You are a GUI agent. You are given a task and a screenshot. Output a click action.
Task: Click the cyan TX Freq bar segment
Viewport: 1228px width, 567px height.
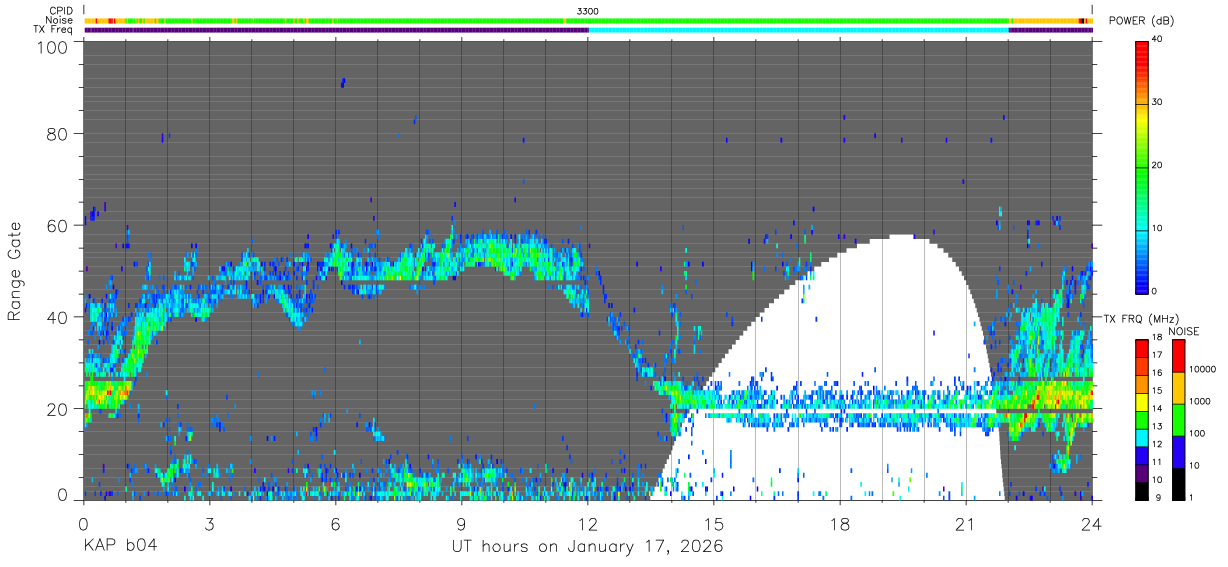(798, 30)
